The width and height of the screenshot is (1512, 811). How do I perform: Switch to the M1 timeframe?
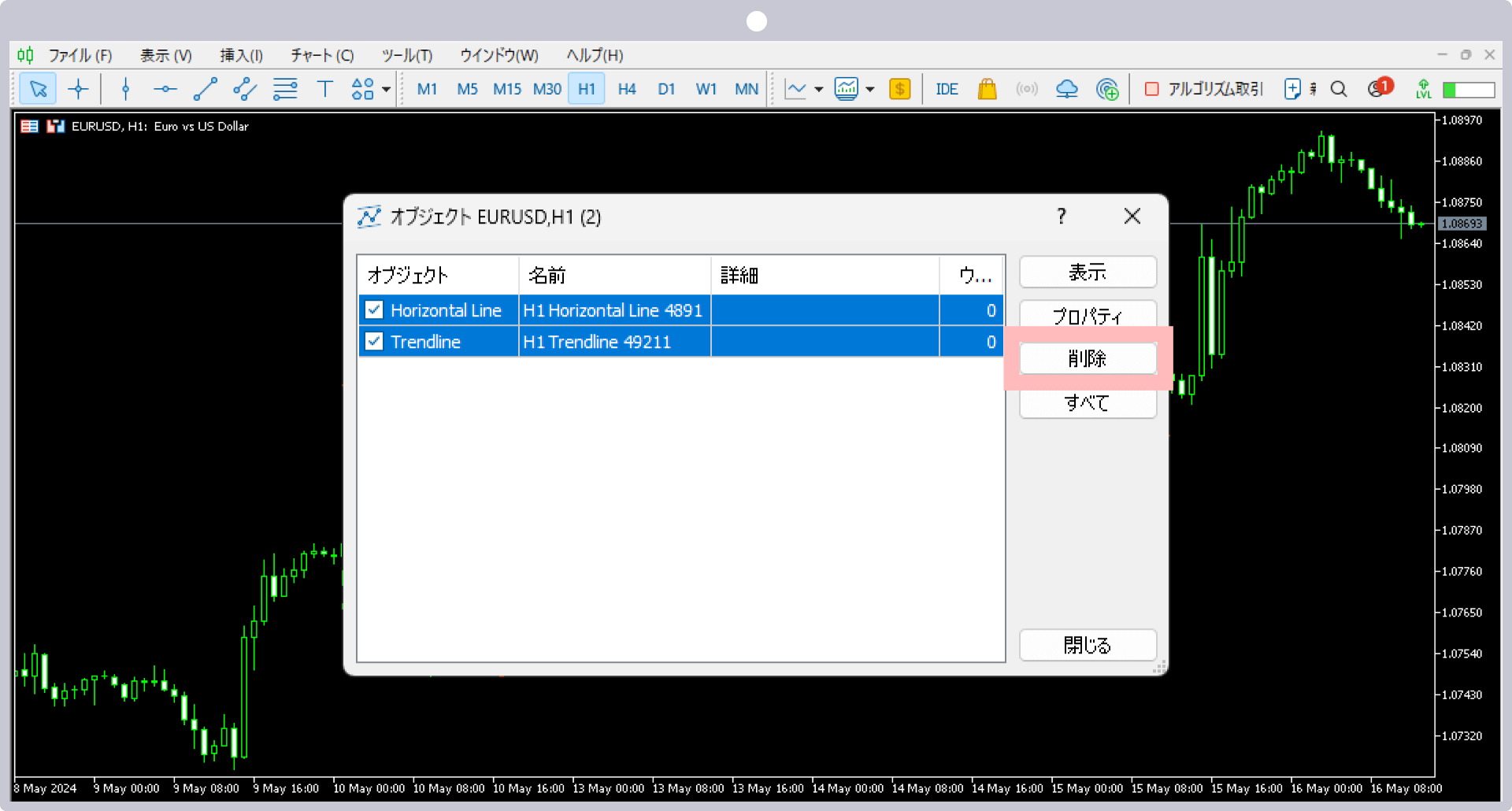[427, 89]
